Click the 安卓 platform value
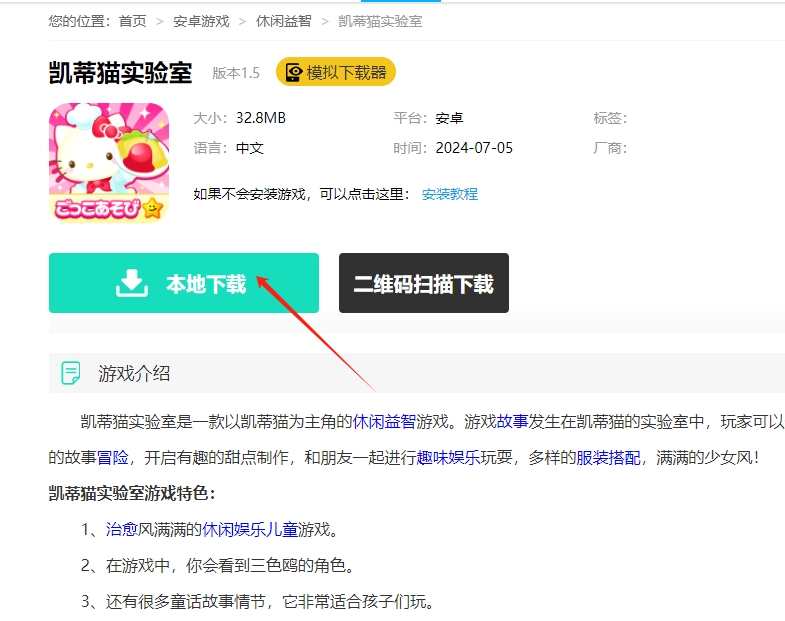 [x=449, y=118]
